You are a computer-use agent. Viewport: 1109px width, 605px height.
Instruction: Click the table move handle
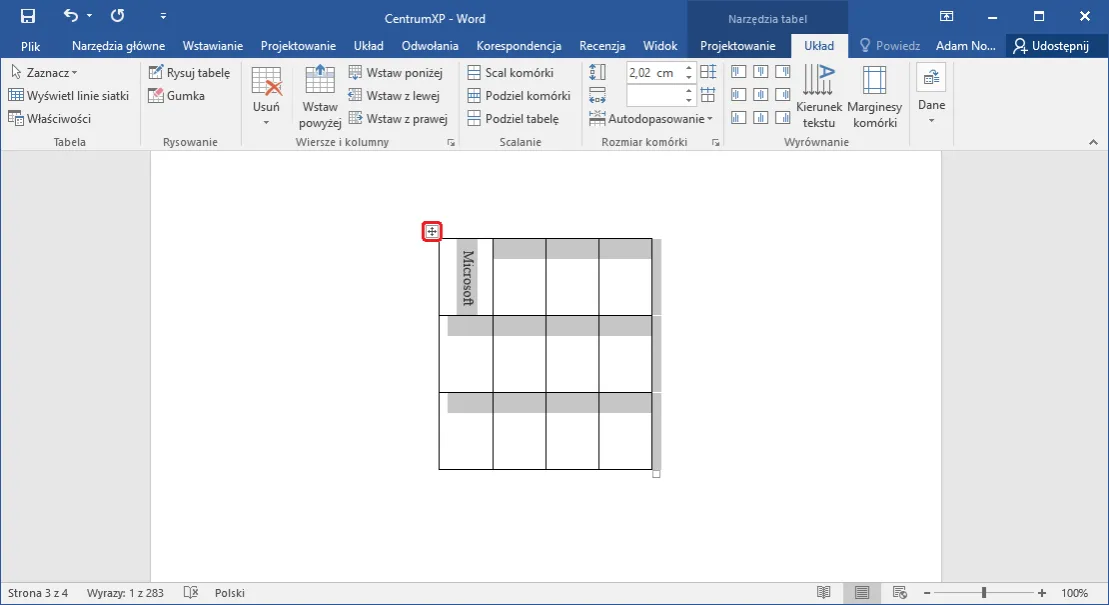click(x=432, y=232)
